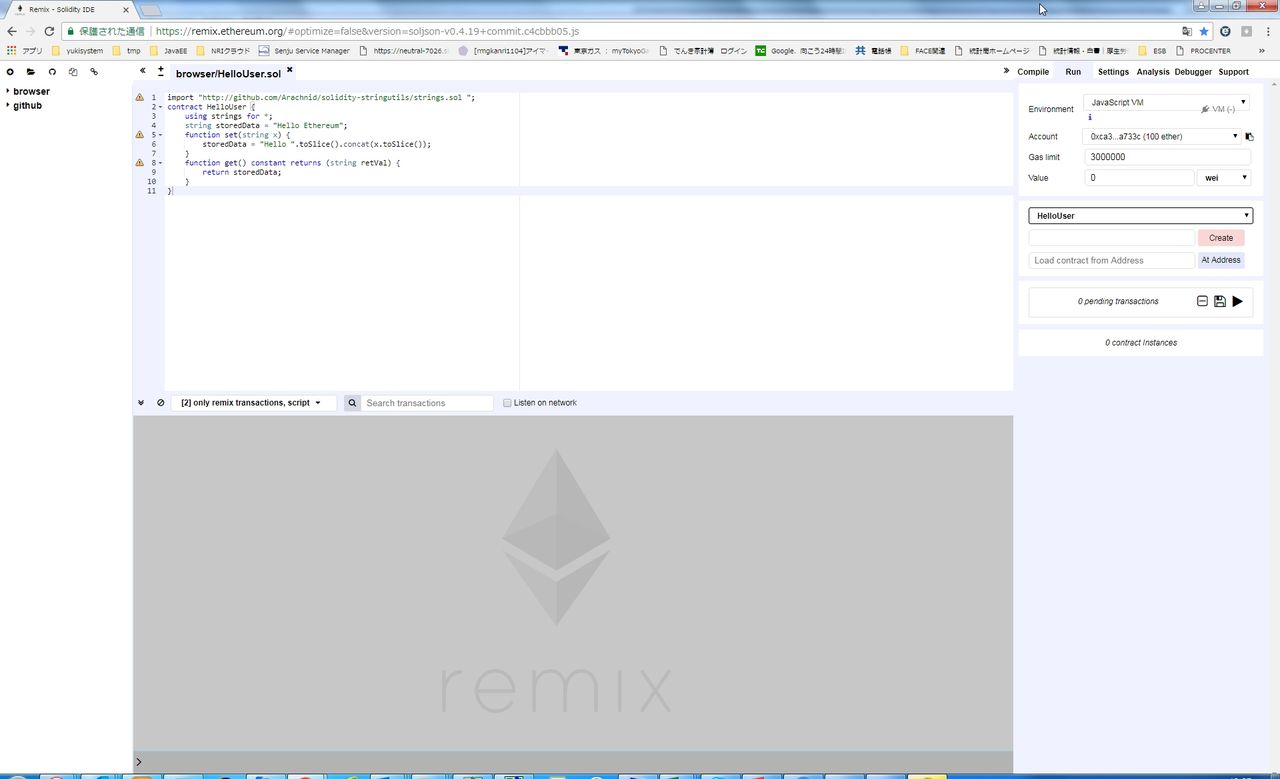
Task: Collapse the terminal with double-chevron icon
Action: [141, 403]
